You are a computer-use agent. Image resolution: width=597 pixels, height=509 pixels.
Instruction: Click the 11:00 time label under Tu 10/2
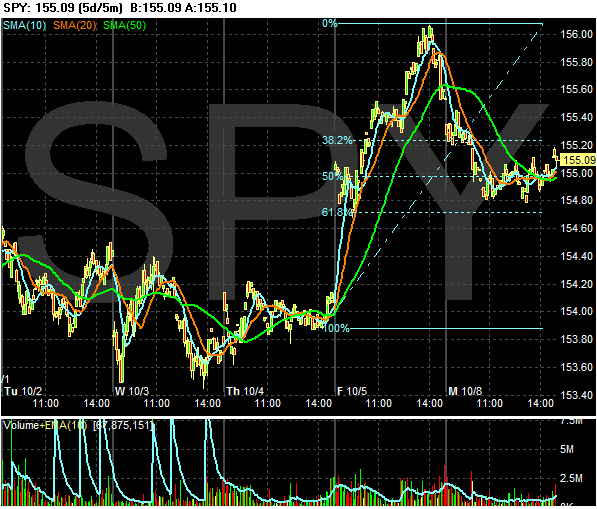[x=46, y=403]
